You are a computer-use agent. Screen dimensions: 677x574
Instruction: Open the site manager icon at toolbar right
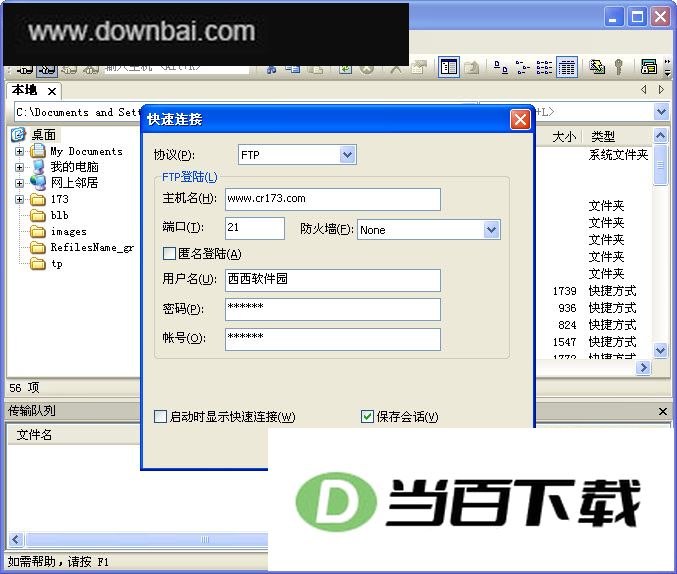pyautogui.click(x=649, y=67)
